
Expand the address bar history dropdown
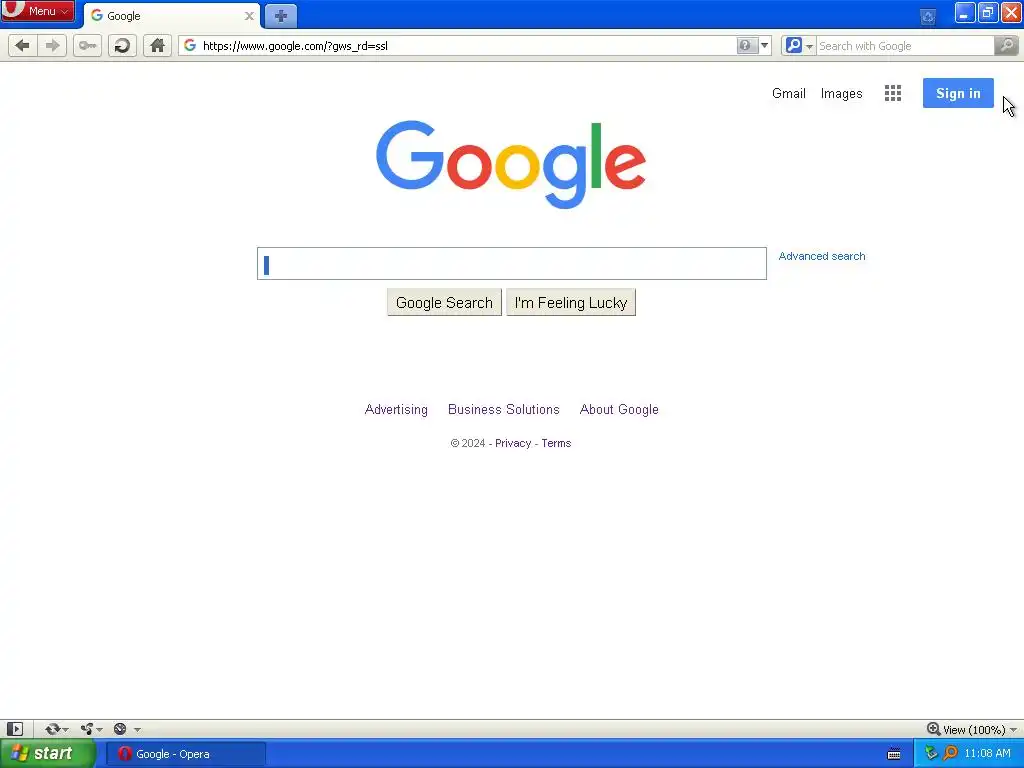(764, 46)
